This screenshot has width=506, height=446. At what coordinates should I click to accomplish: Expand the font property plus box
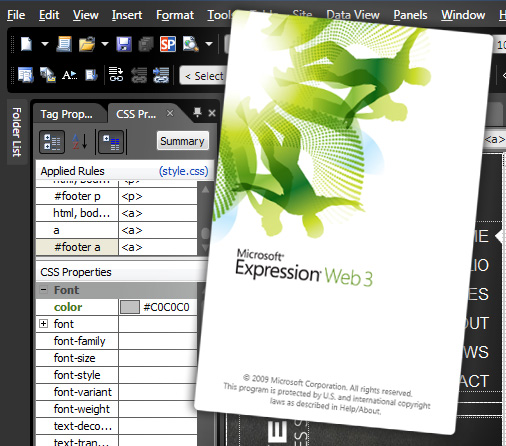coord(43,323)
